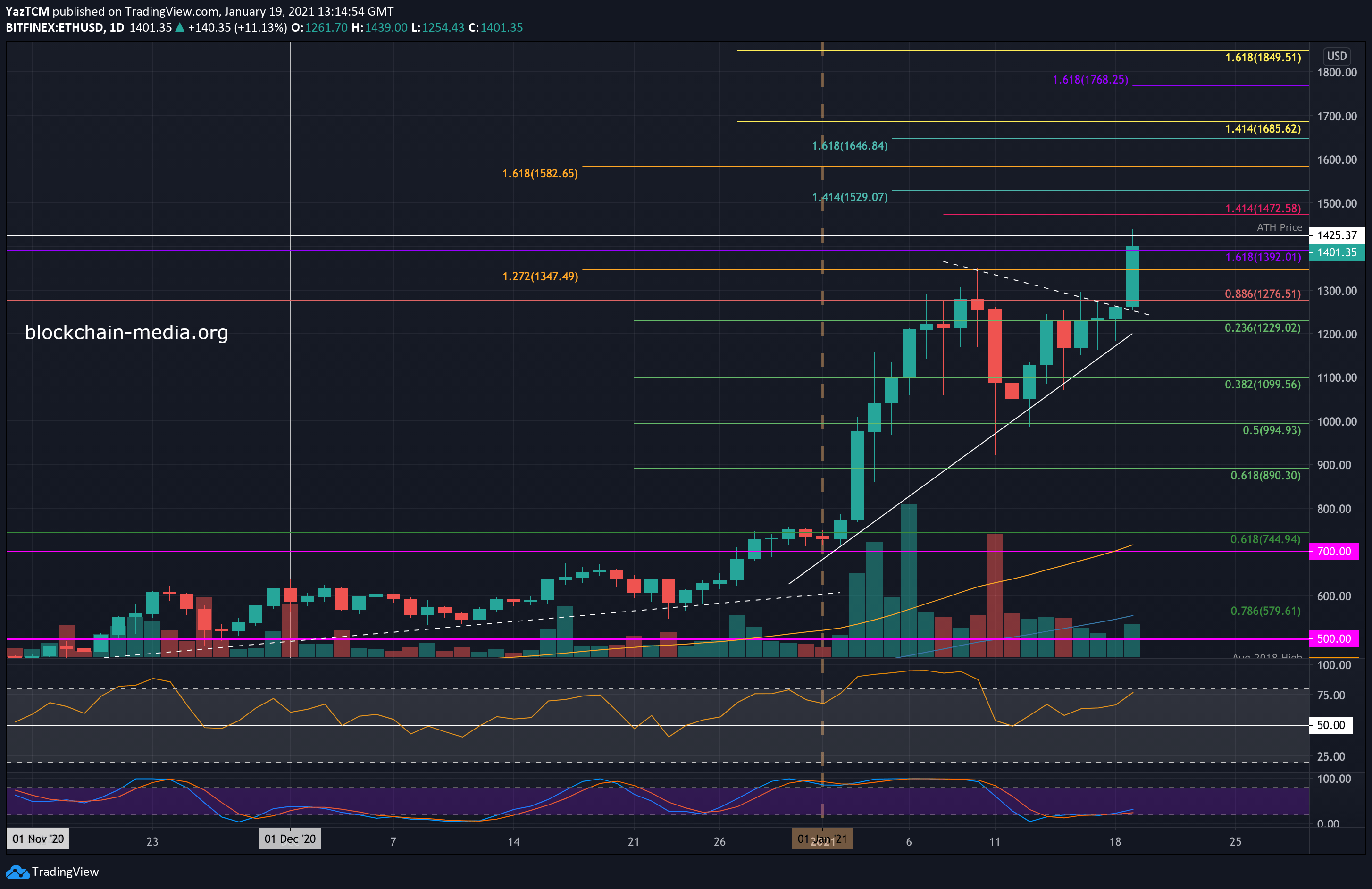Click the high value H:1439.00
Screen dimensions: 1372x889
click(379, 28)
